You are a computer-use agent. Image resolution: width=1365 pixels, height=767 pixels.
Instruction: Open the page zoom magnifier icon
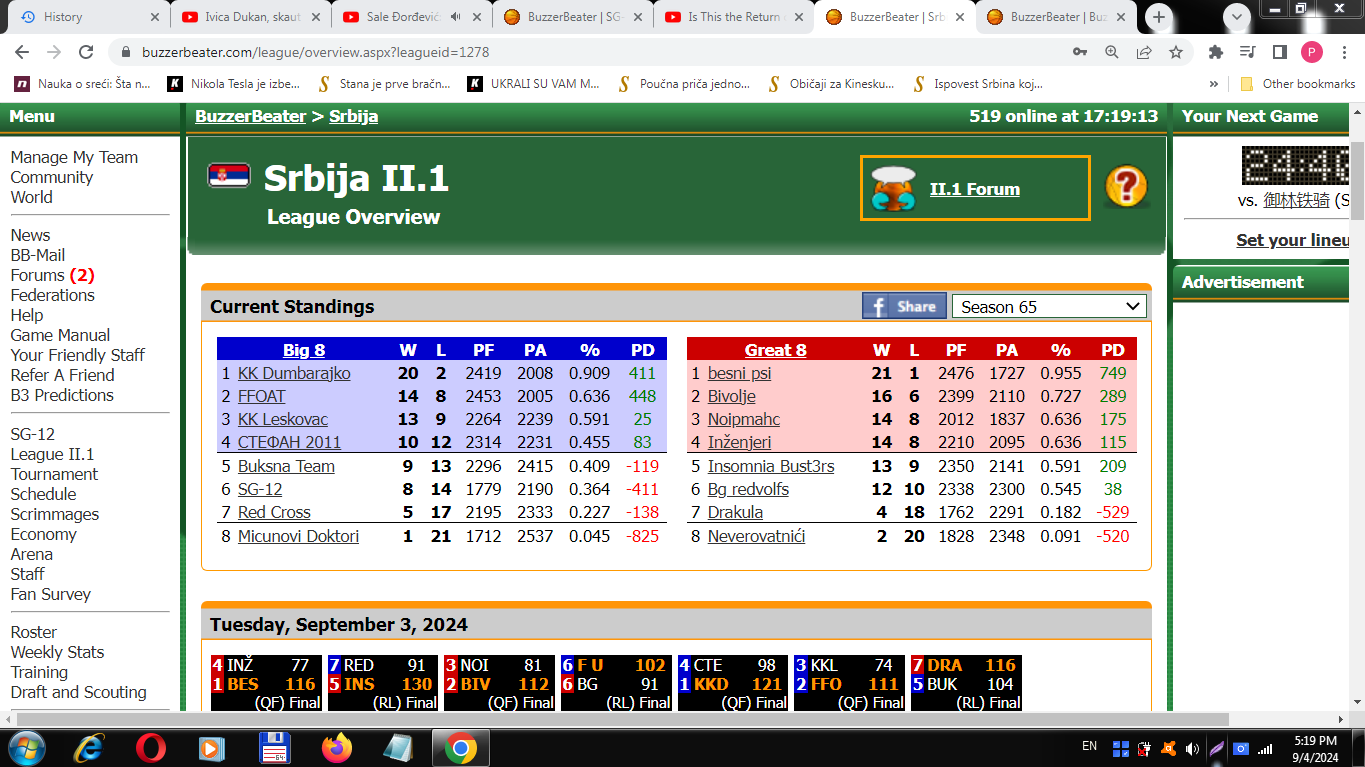[1112, 52]
